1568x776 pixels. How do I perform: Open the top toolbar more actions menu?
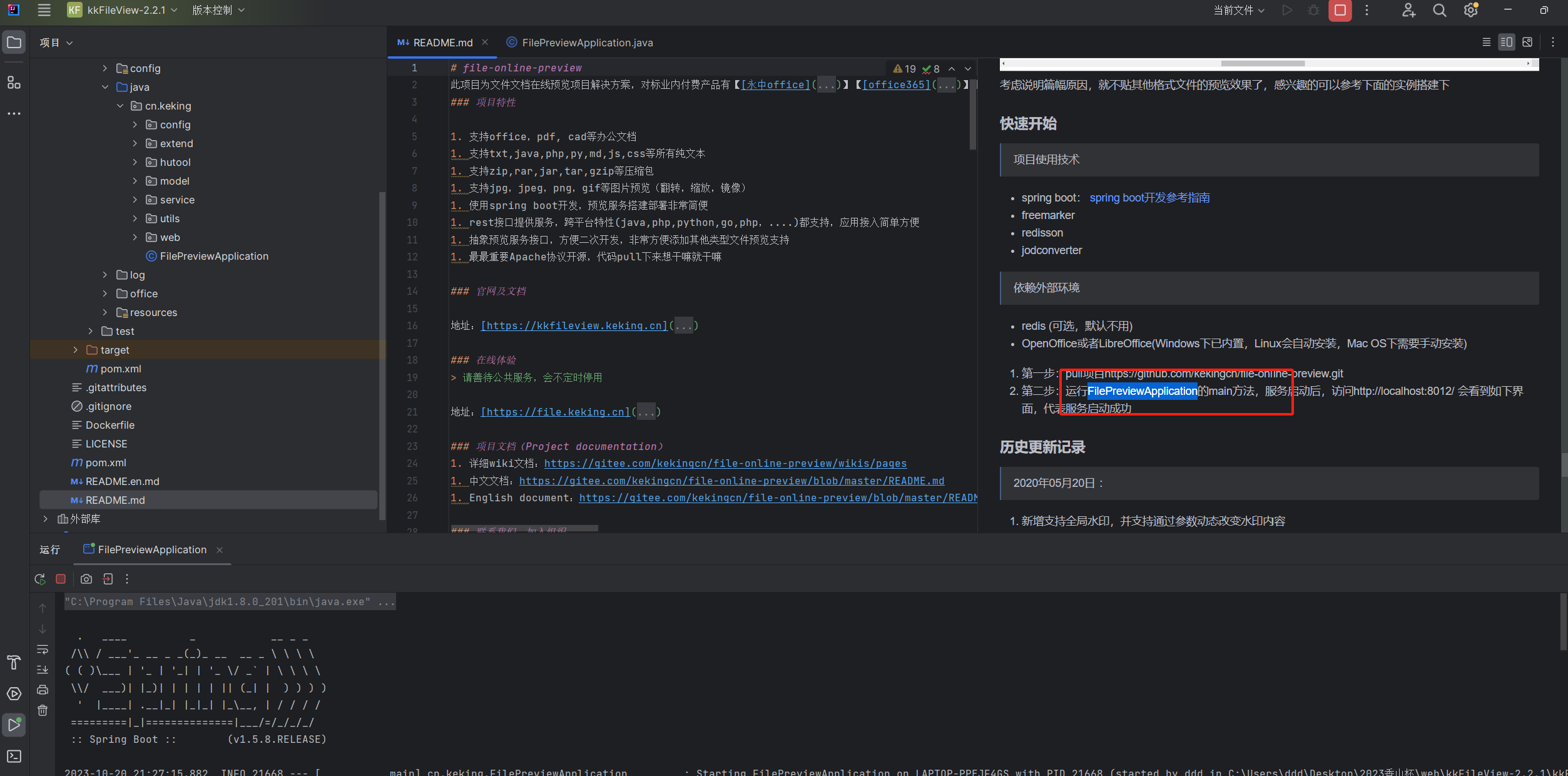1367,10
